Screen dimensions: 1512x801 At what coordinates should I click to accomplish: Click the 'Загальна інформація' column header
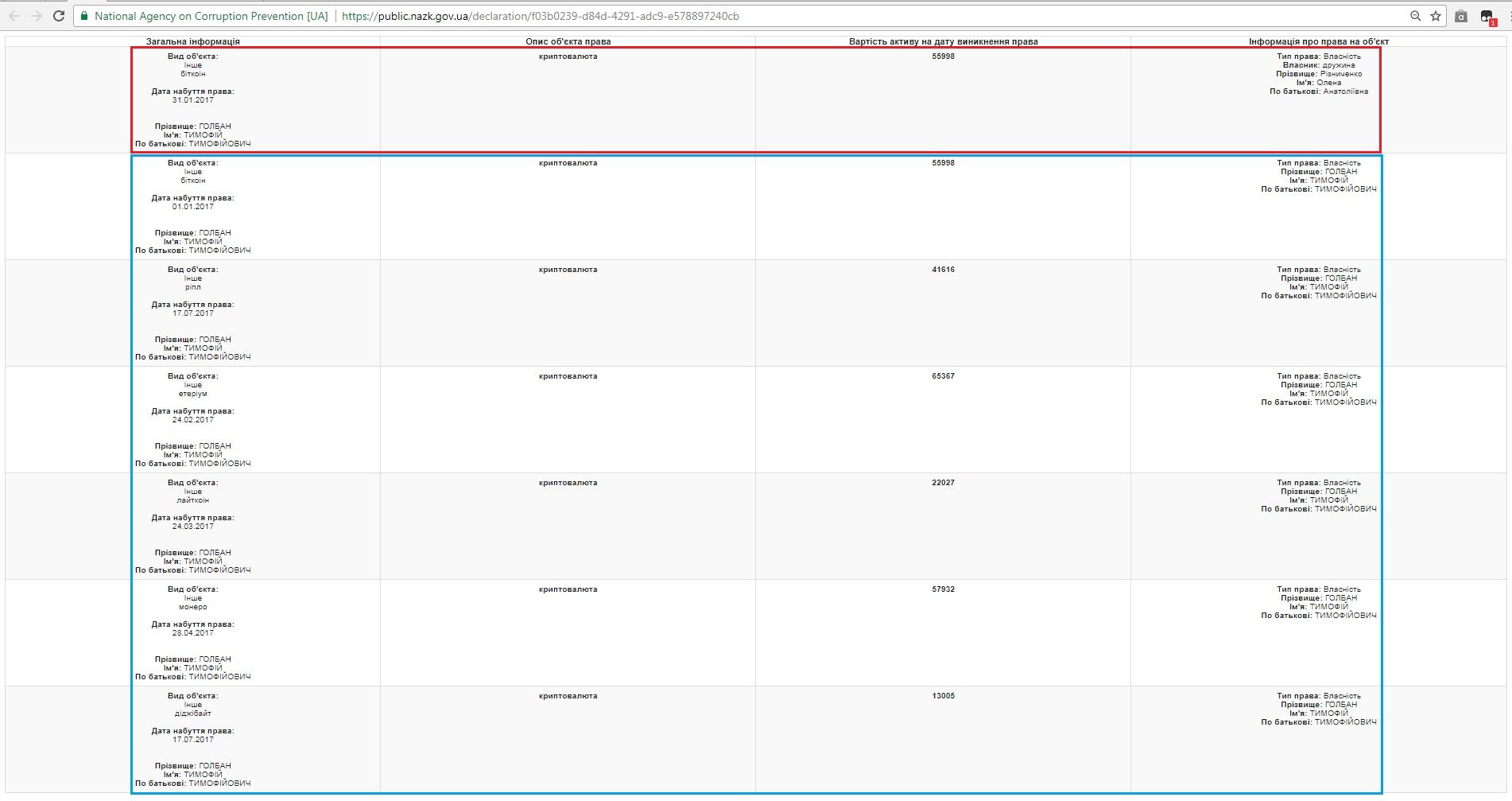point(192,41)
